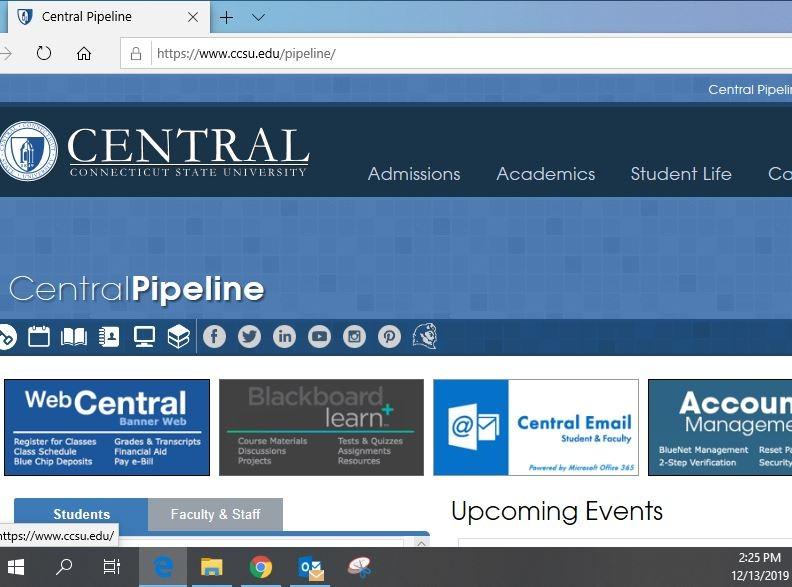The height and width of the screenshot is (587, 792).
Task: Open the Admissions menu
Action: pos(414,174)
